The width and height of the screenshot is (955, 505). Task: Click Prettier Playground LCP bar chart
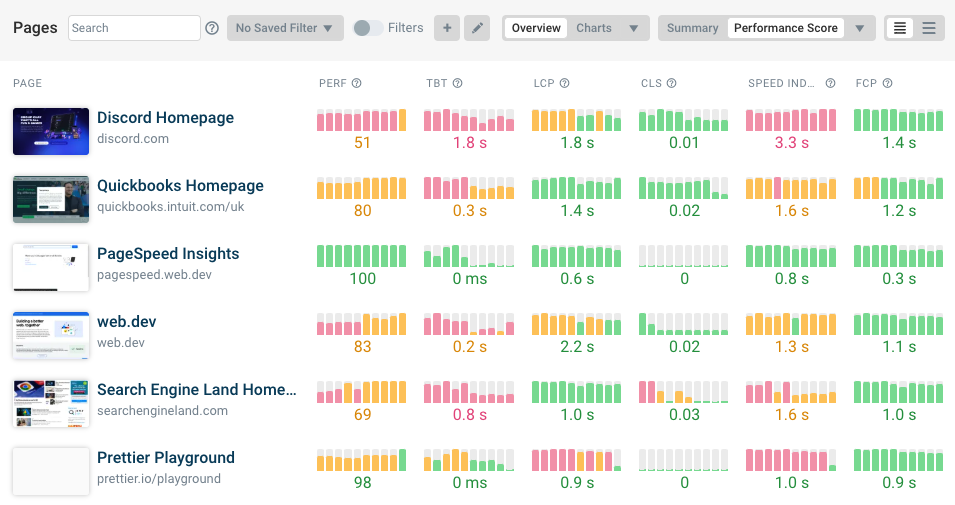tap(576, 460)
